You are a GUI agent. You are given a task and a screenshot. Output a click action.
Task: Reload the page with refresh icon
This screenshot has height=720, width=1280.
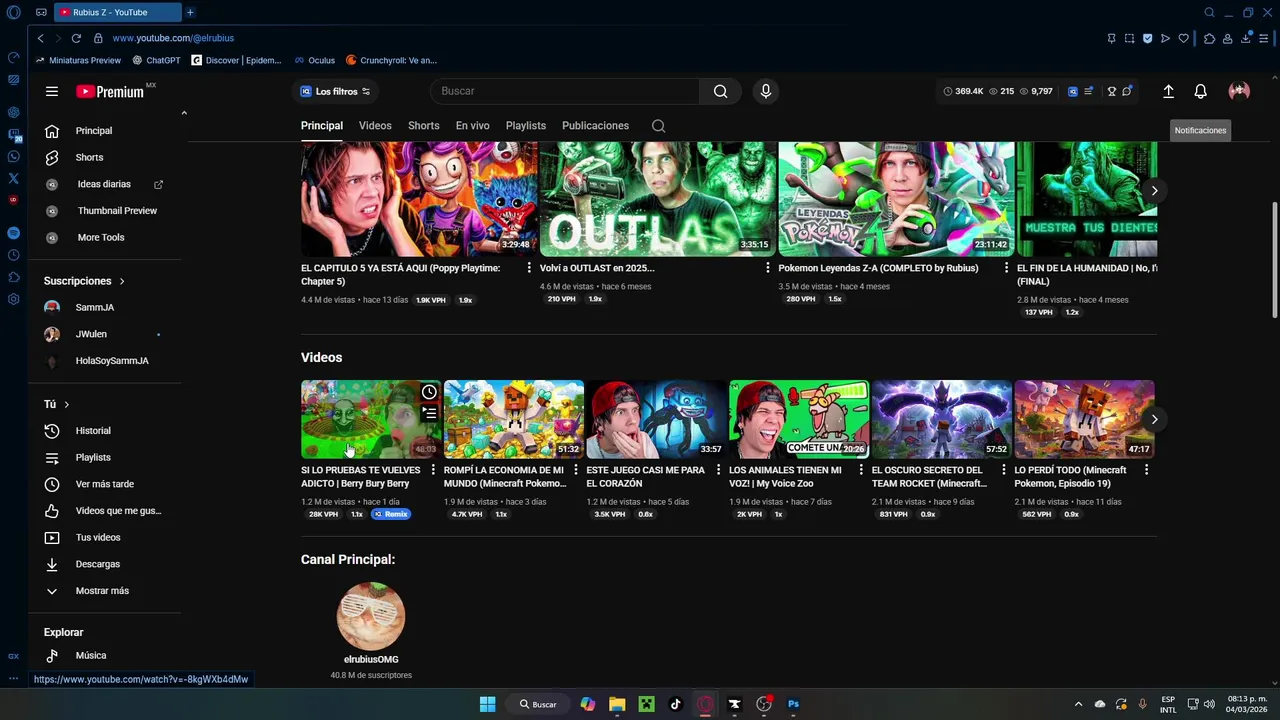tap(76, 38)
